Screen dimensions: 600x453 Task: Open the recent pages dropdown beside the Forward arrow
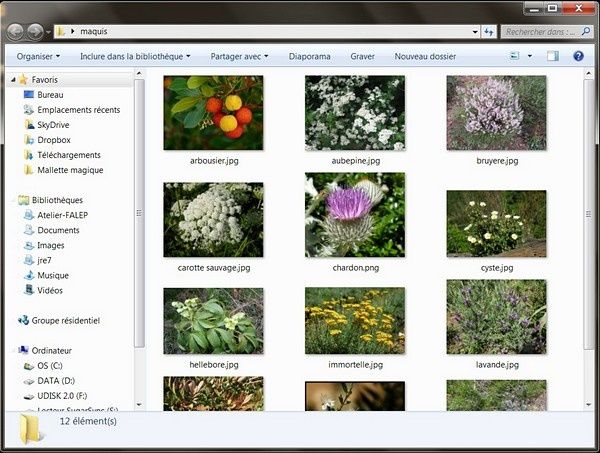(x=48, y=32)
